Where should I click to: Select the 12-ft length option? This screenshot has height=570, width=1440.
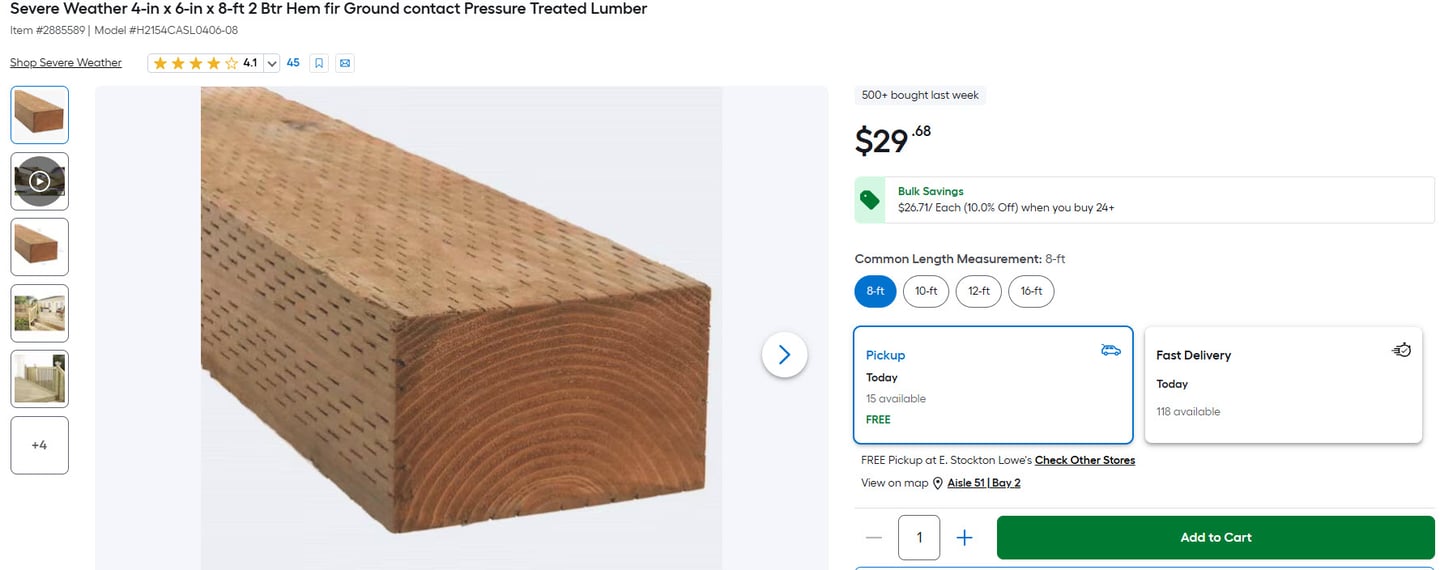coord(979,291)
